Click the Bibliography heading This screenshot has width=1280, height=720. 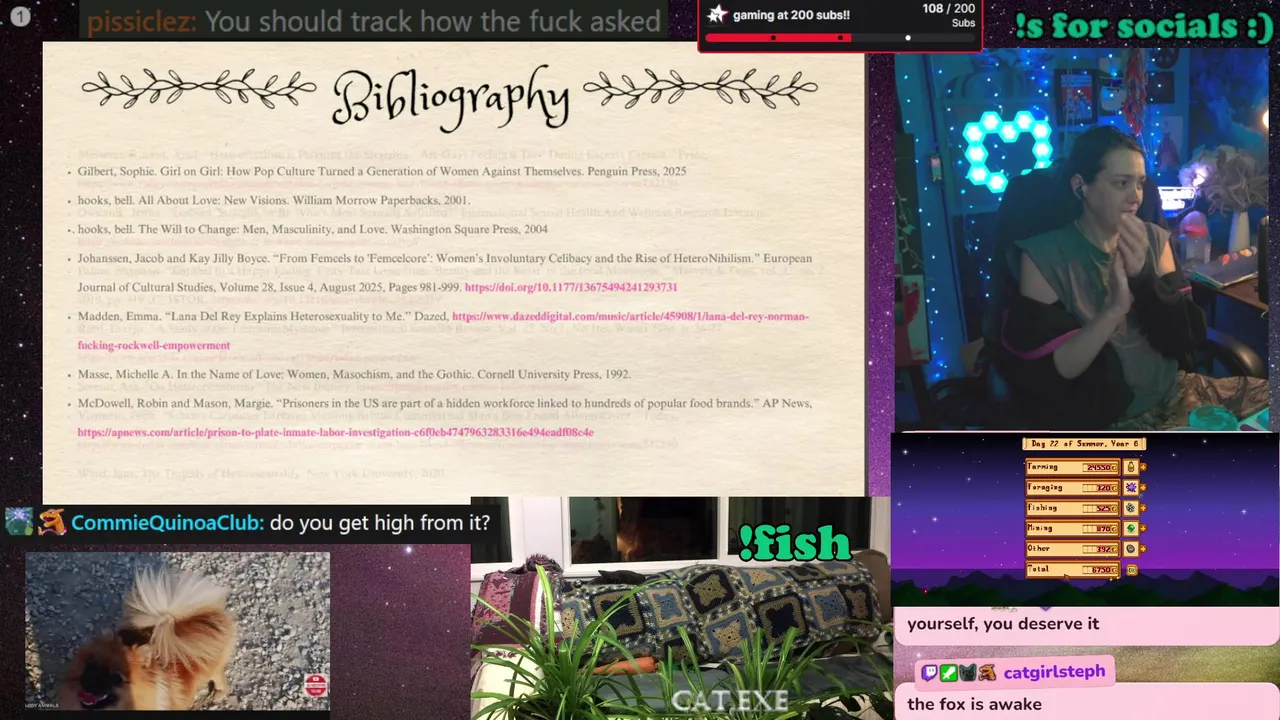click(x=450, y=97)
